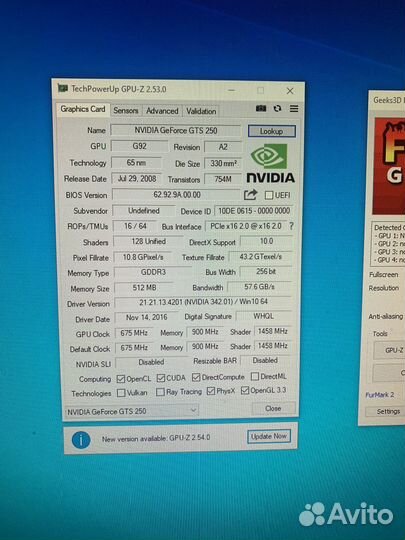Close the GPU-Z window with X

tap(290, 91)
